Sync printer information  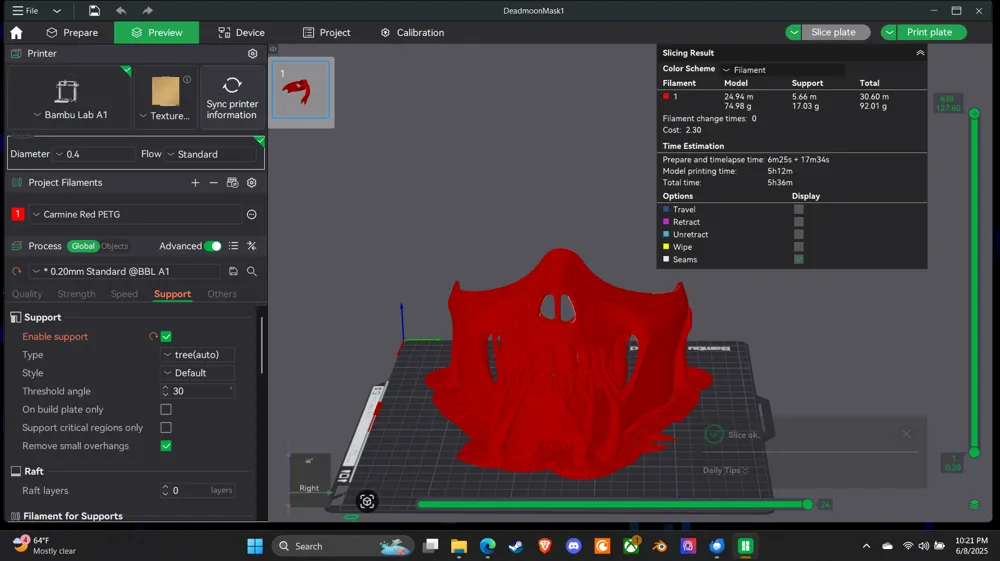[x=232, y=98]
